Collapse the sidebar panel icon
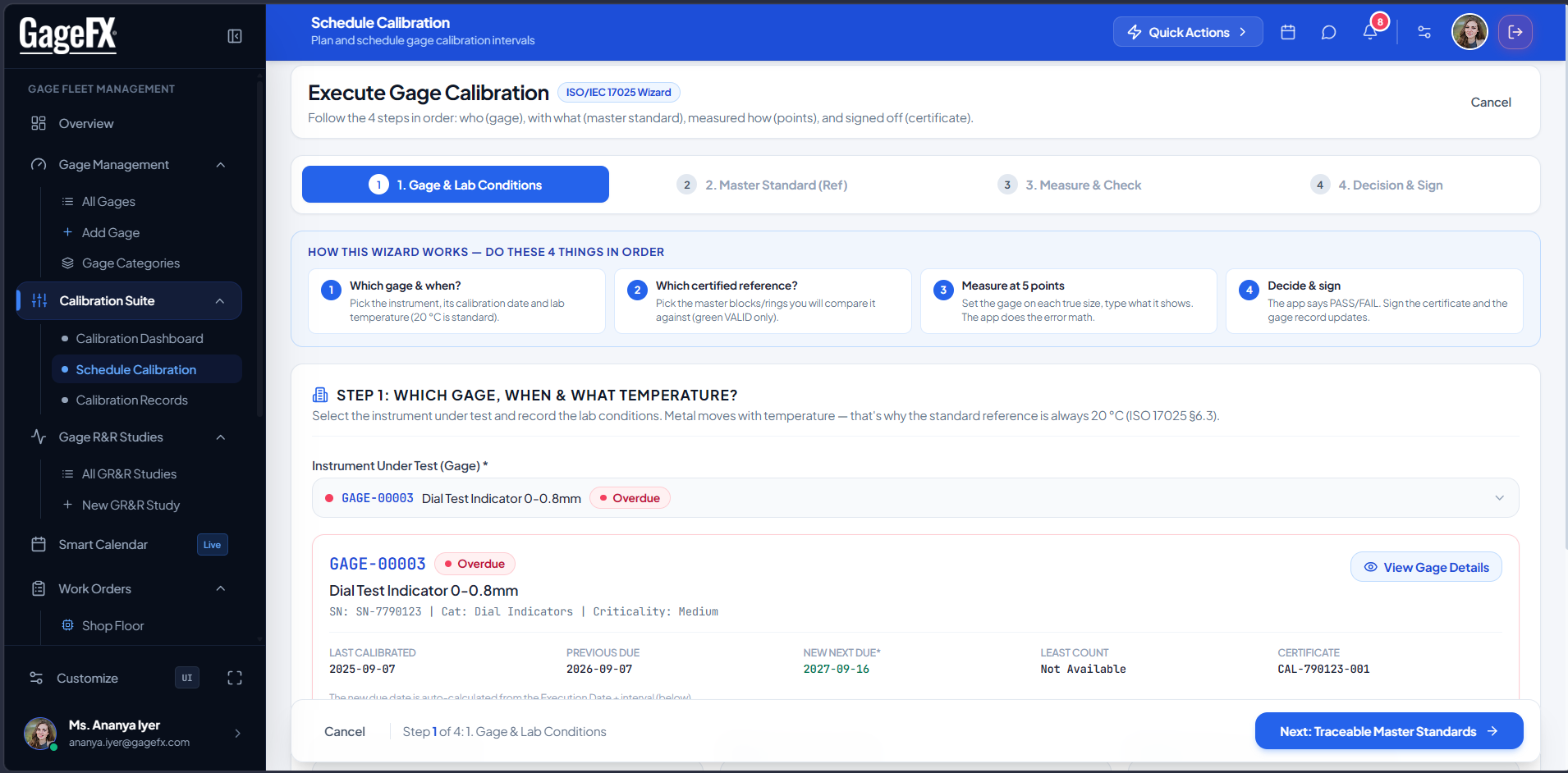The height and width of the screenshot is (773, 1568). click(235, 36)
